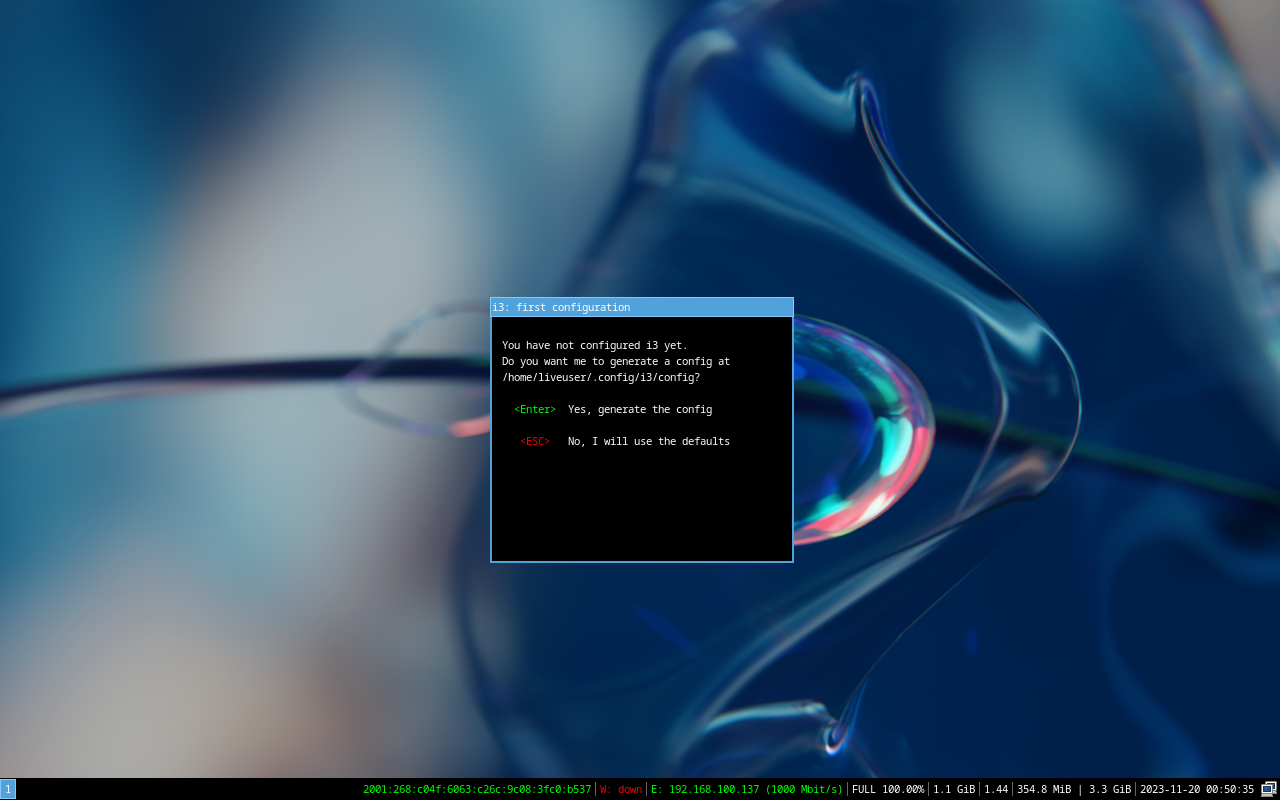The width and height of the screenshot is (1280, 800).
Task: Click the Ethernet 192.168.100.137 status entry
Action: coord(747,789)
